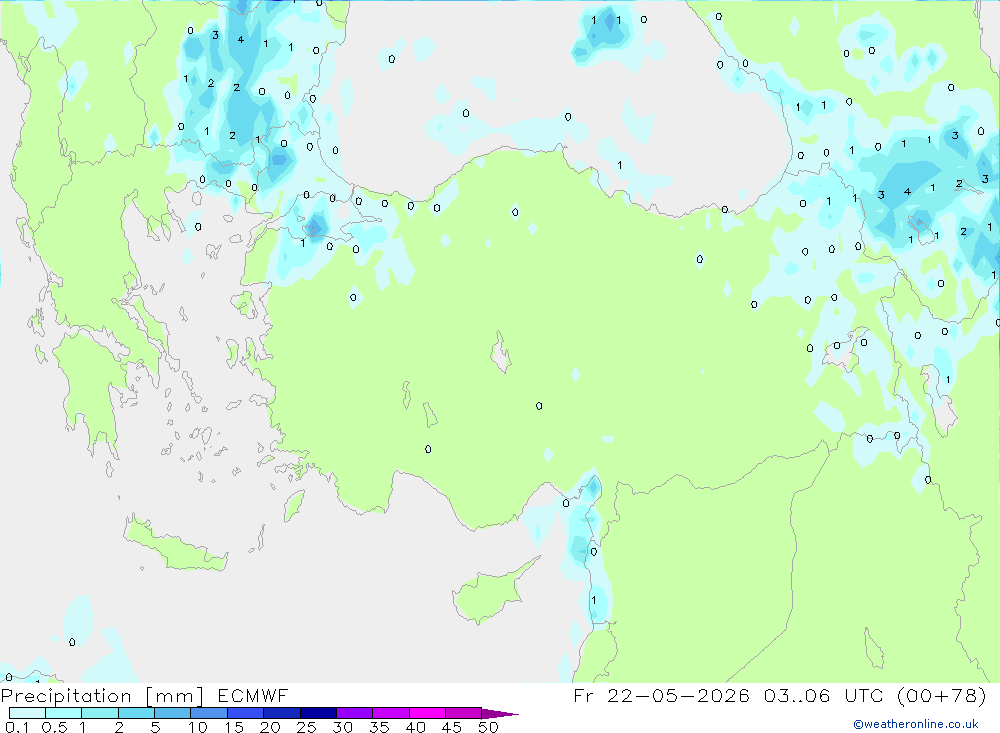Click the 45–50 mm legend color swatch

(x=464, y=713)
